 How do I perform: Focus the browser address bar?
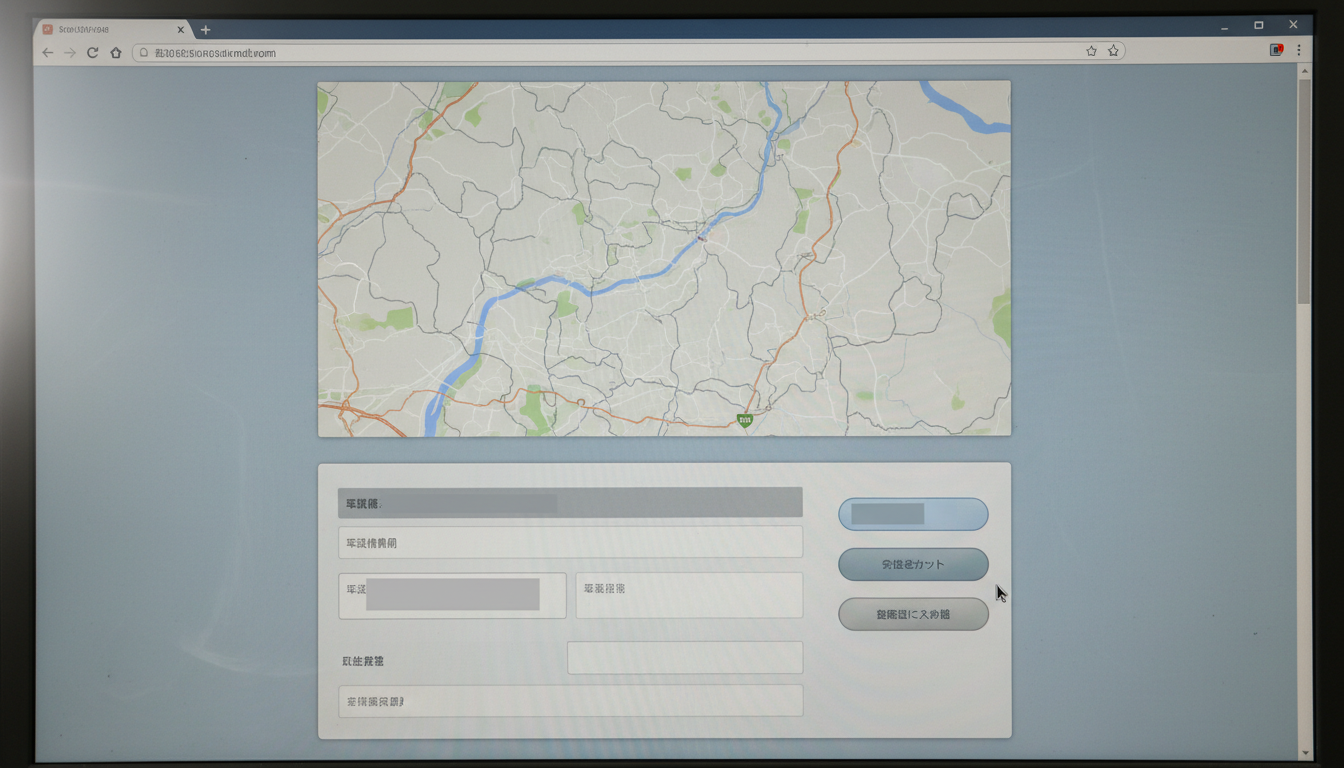(600, 52)
